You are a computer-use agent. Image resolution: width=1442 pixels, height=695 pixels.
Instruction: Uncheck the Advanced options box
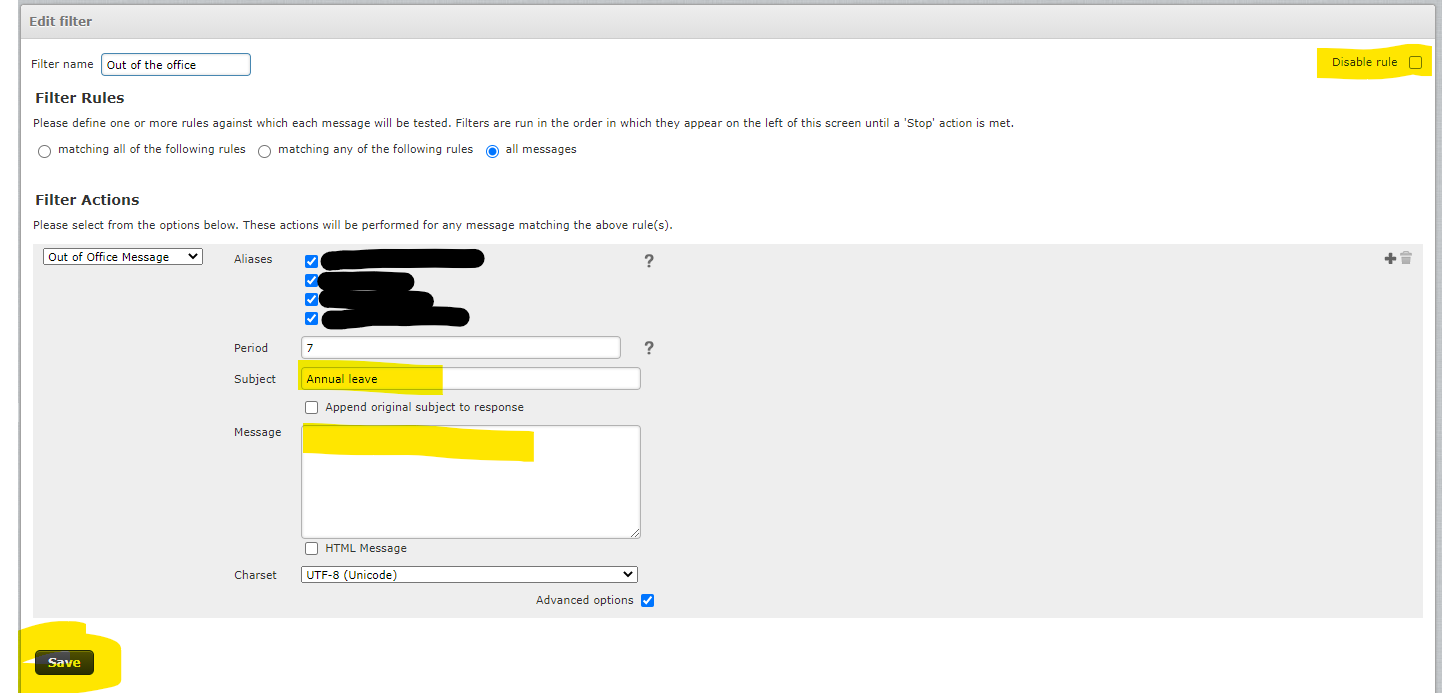tap(647, 600)
